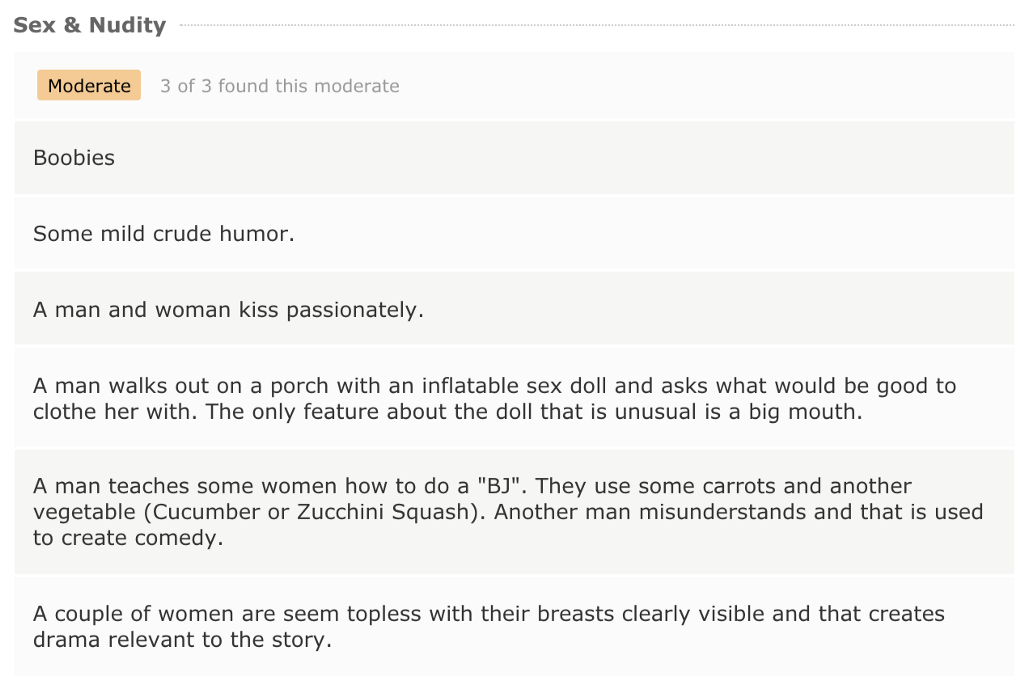Click the word 'Nudity' in the heading

pos(127,25)
